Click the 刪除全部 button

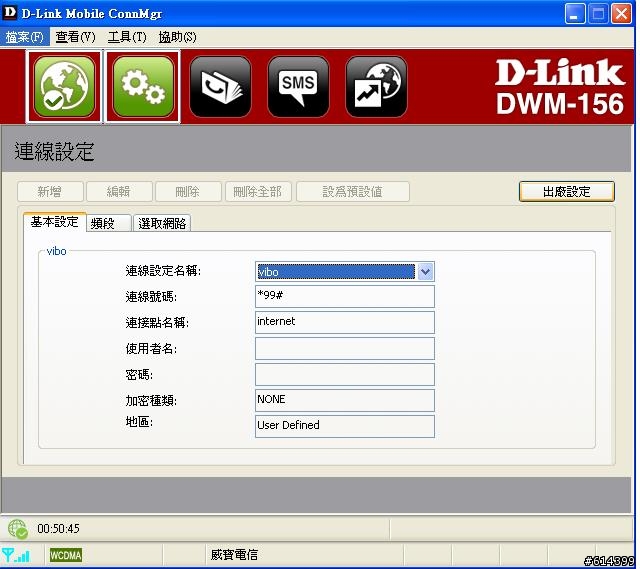(x=258, y=191)
